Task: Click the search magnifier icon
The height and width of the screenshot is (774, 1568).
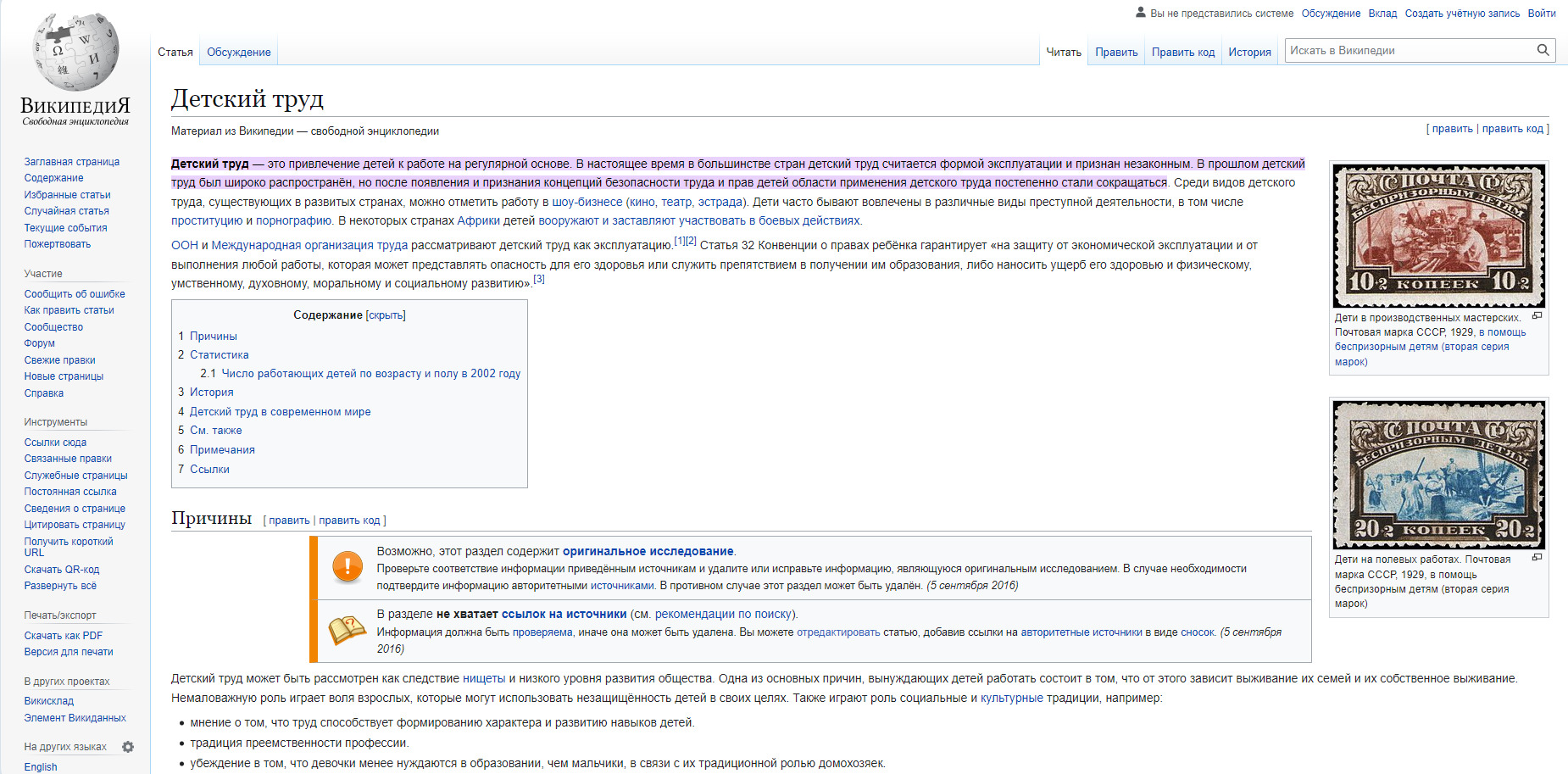Action: pyautogui.click(x=1543, y=50)
